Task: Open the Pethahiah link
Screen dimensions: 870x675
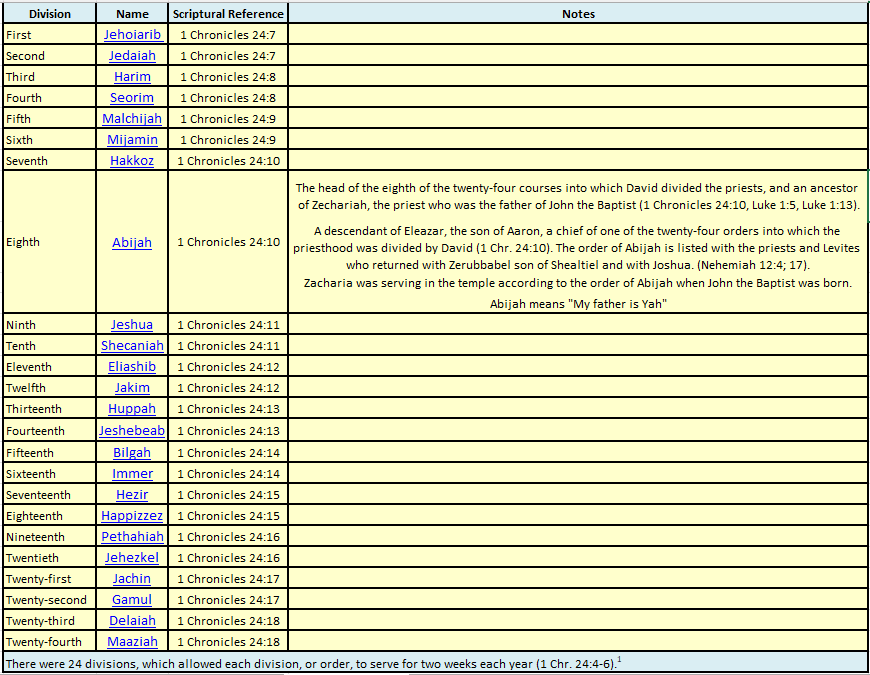Action: 132,537
